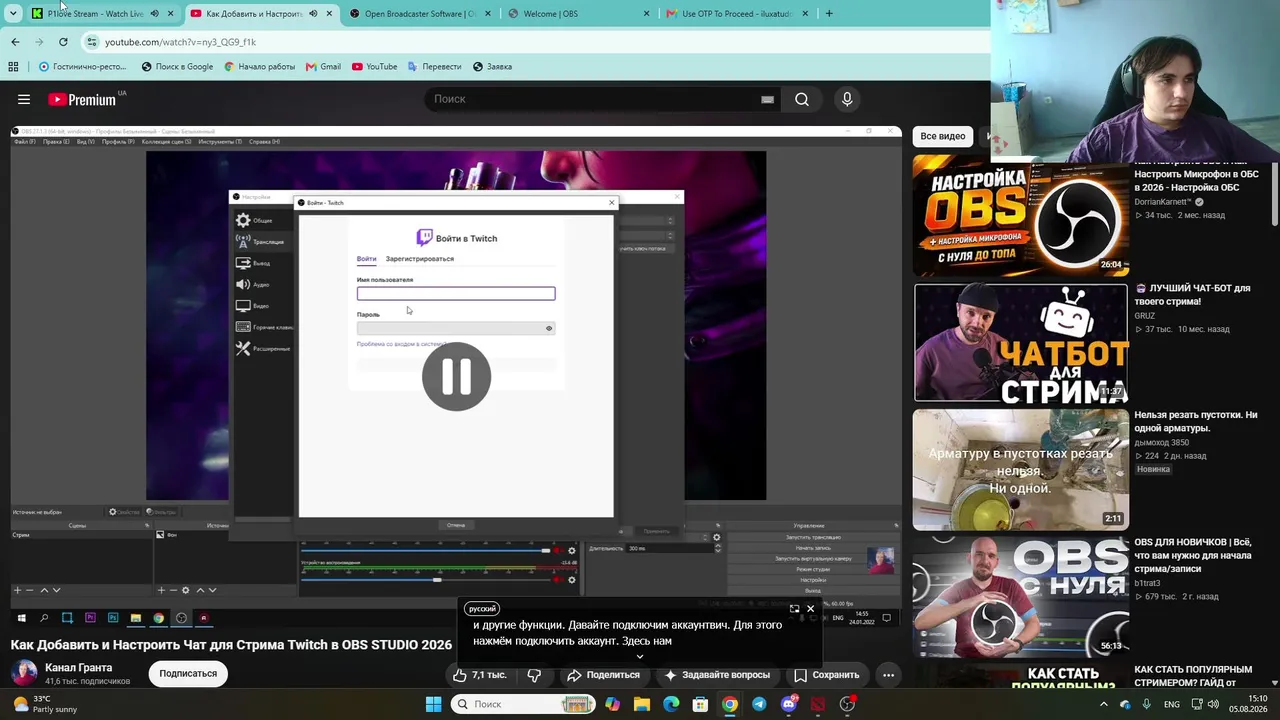This screenshot has width=1280, height=720.
Task: Open the Заявка bookmark
Action: pyautogui.click(x=492, y=67)
